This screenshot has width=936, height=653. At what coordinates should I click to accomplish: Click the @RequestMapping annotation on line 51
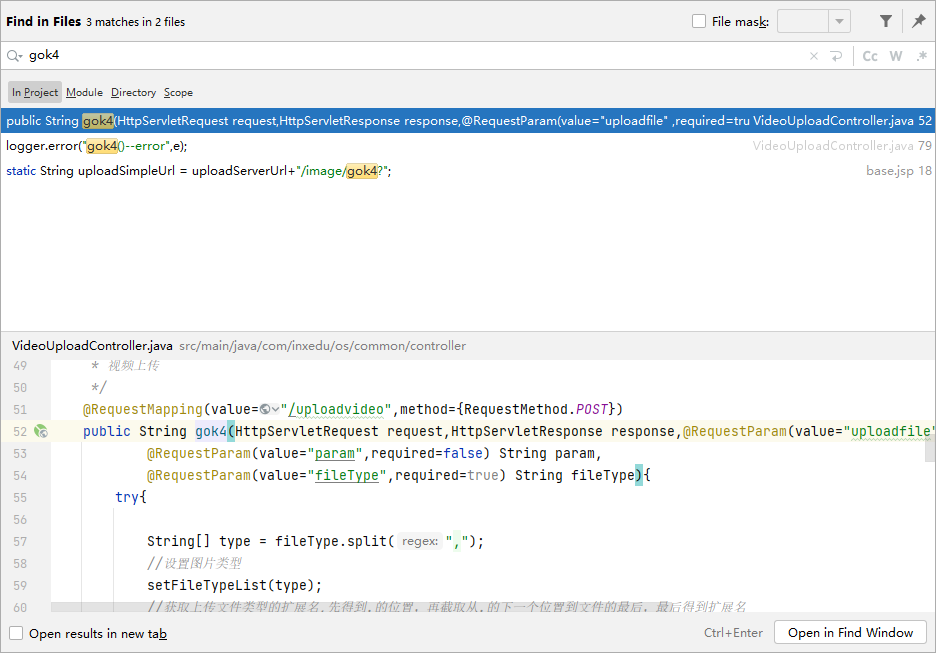click(143, 409)
